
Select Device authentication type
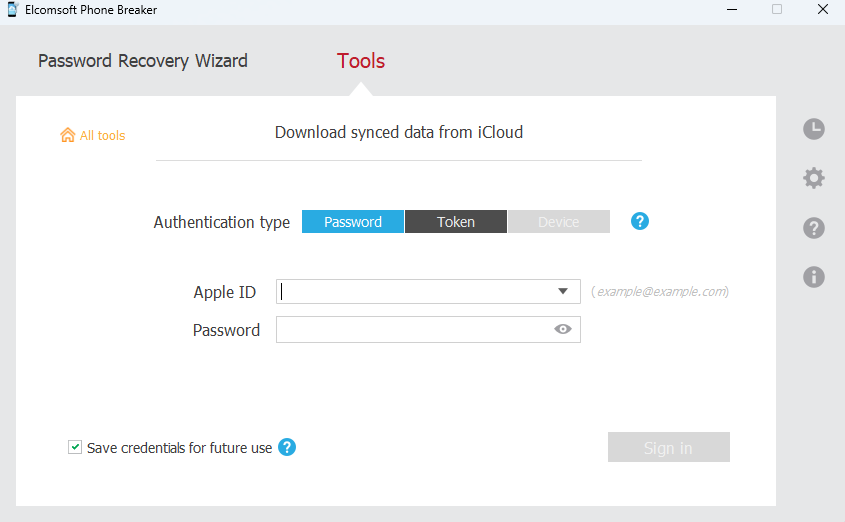pyautogui.click(x=559, y=221)
